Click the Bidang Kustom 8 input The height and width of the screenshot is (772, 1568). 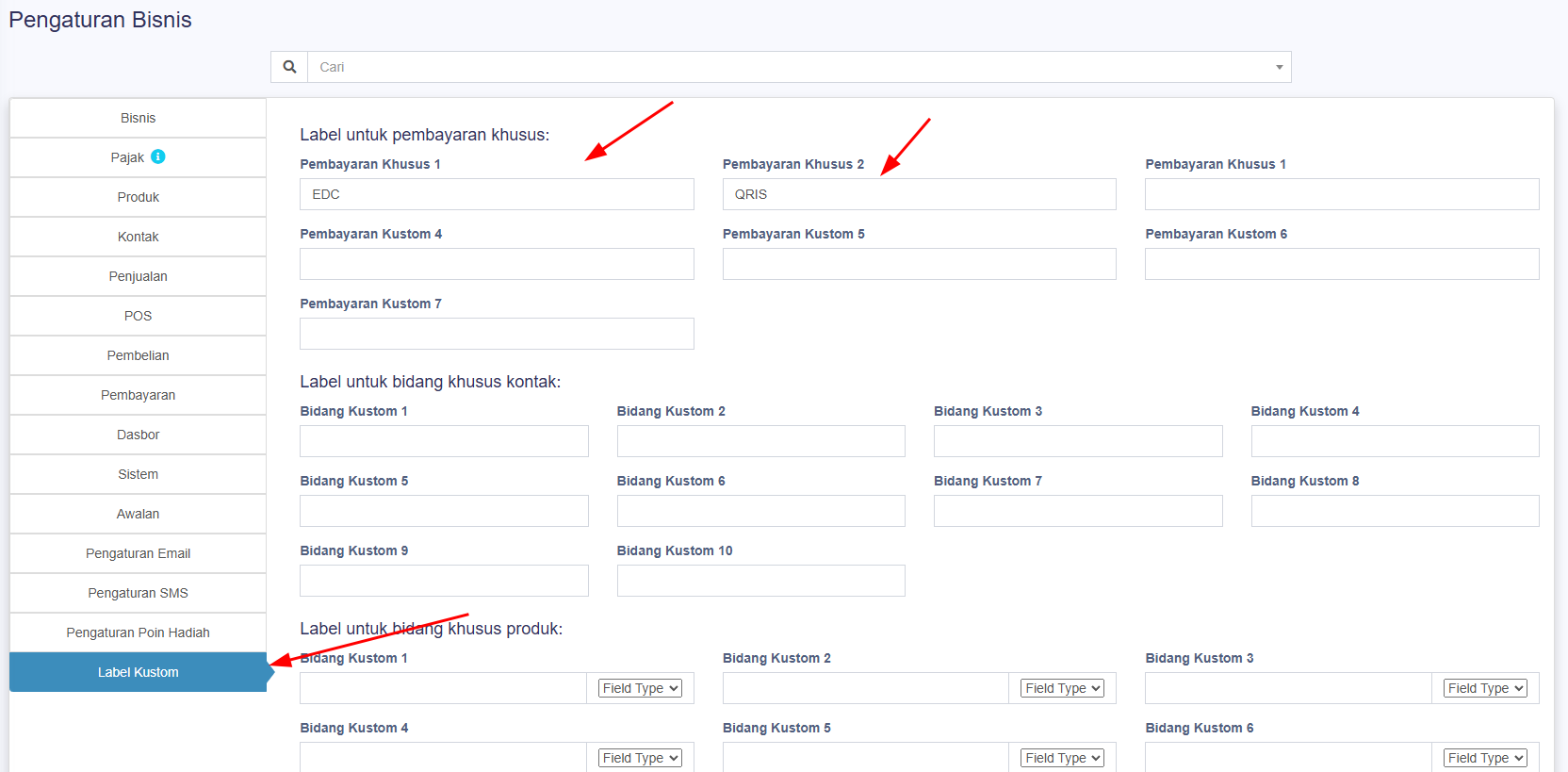(1396, 511)
